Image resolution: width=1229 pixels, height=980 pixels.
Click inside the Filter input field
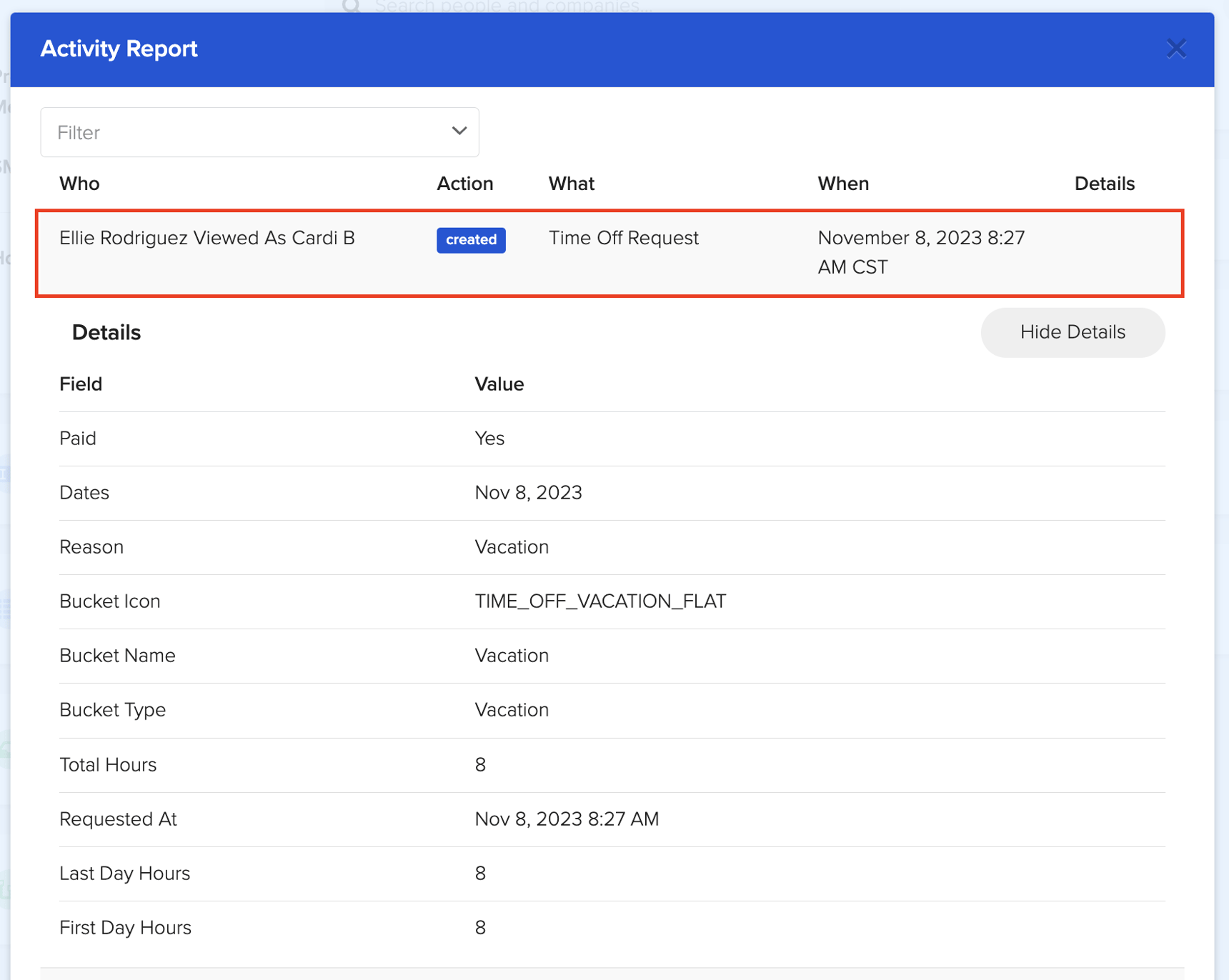click(214, 131)
